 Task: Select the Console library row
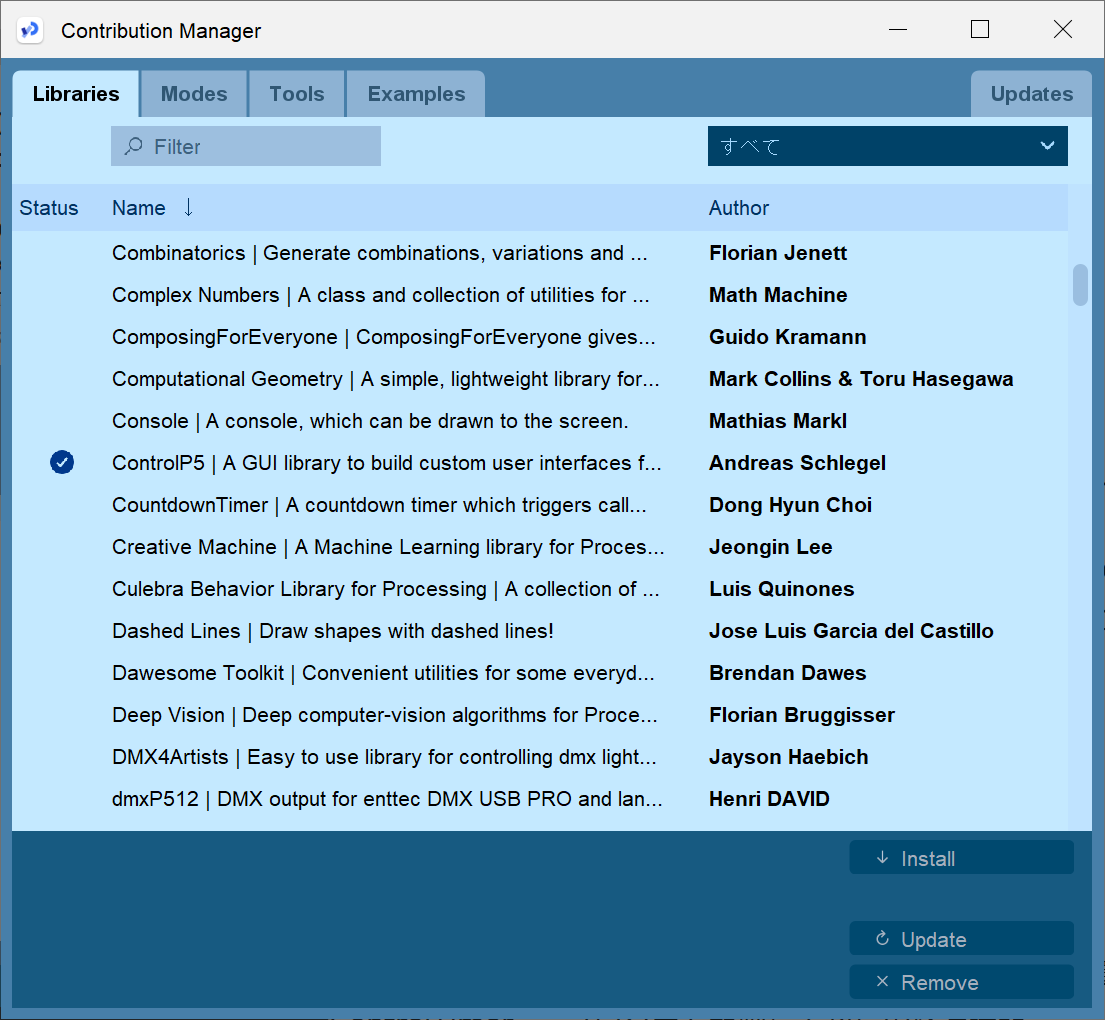540,421
